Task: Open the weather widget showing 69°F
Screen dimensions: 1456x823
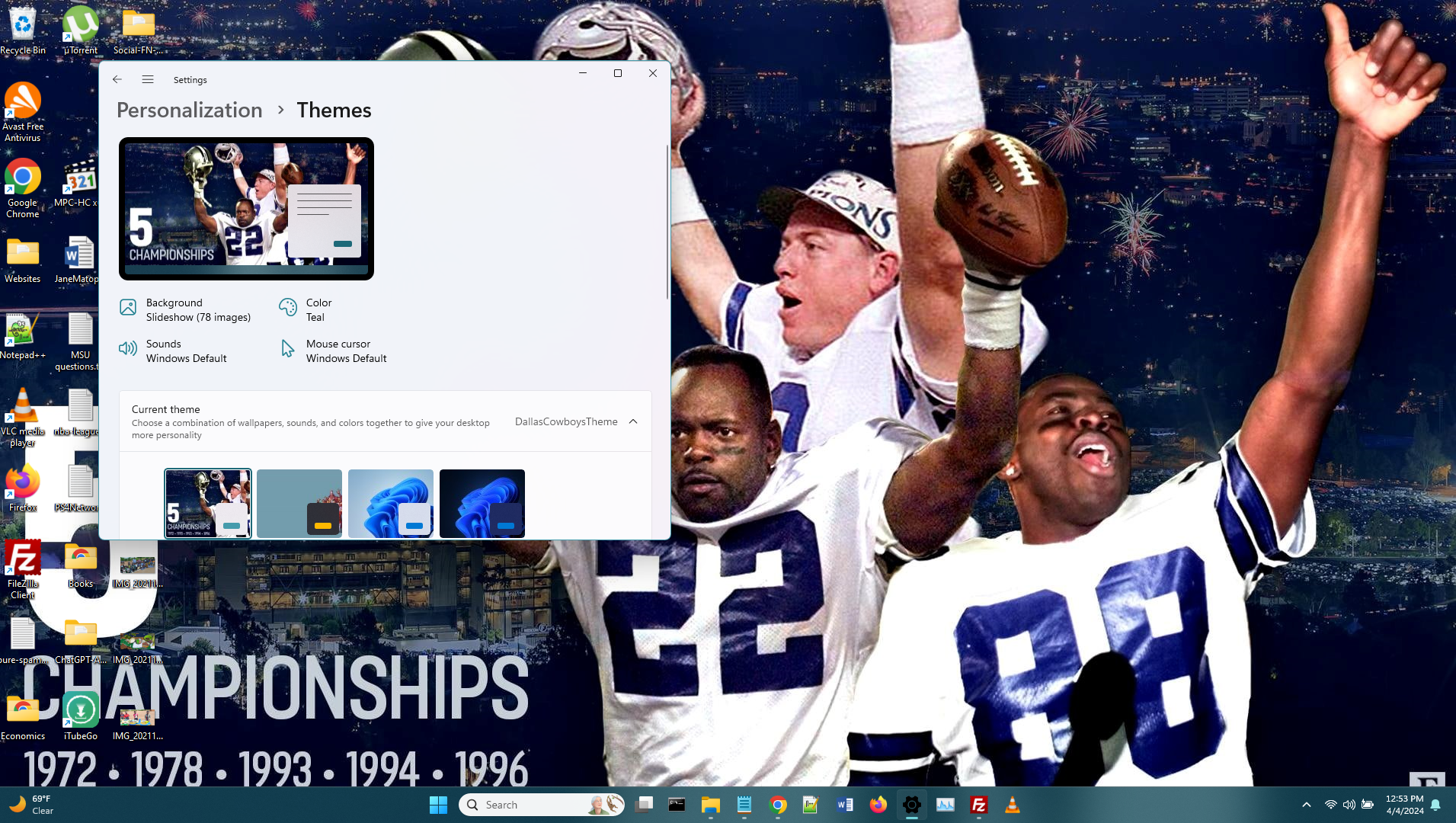Action: point(32,805)
